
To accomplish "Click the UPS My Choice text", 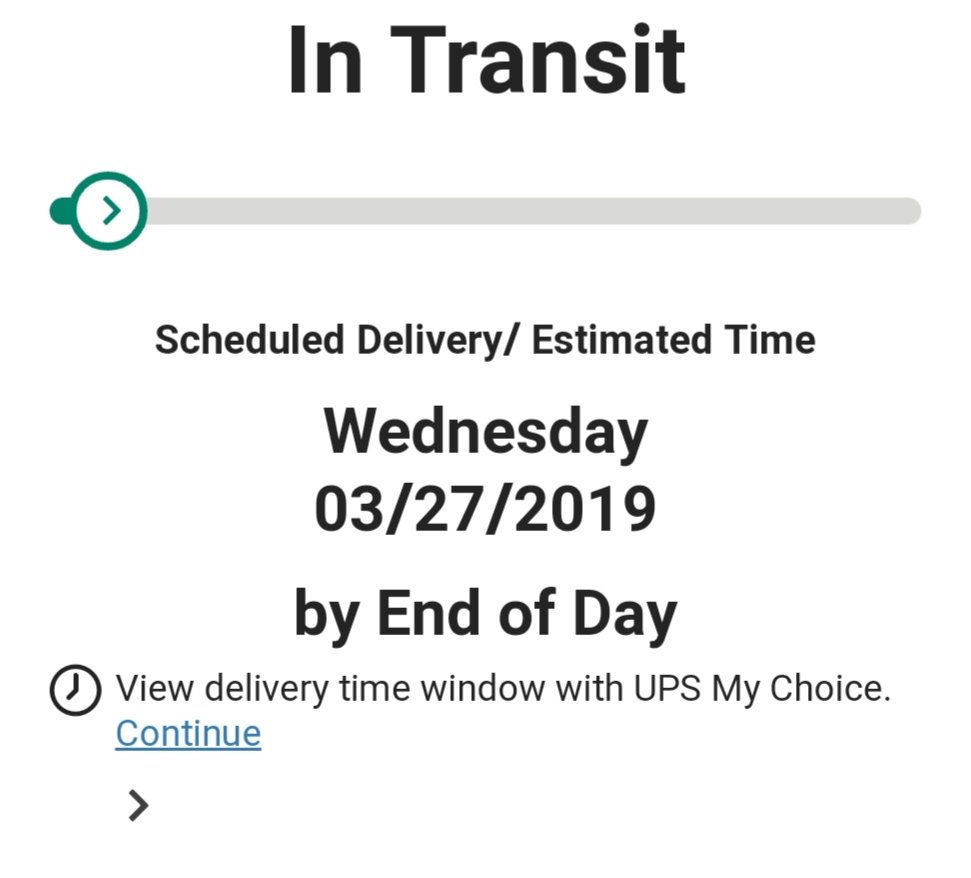I will click(x=761, y=689).
